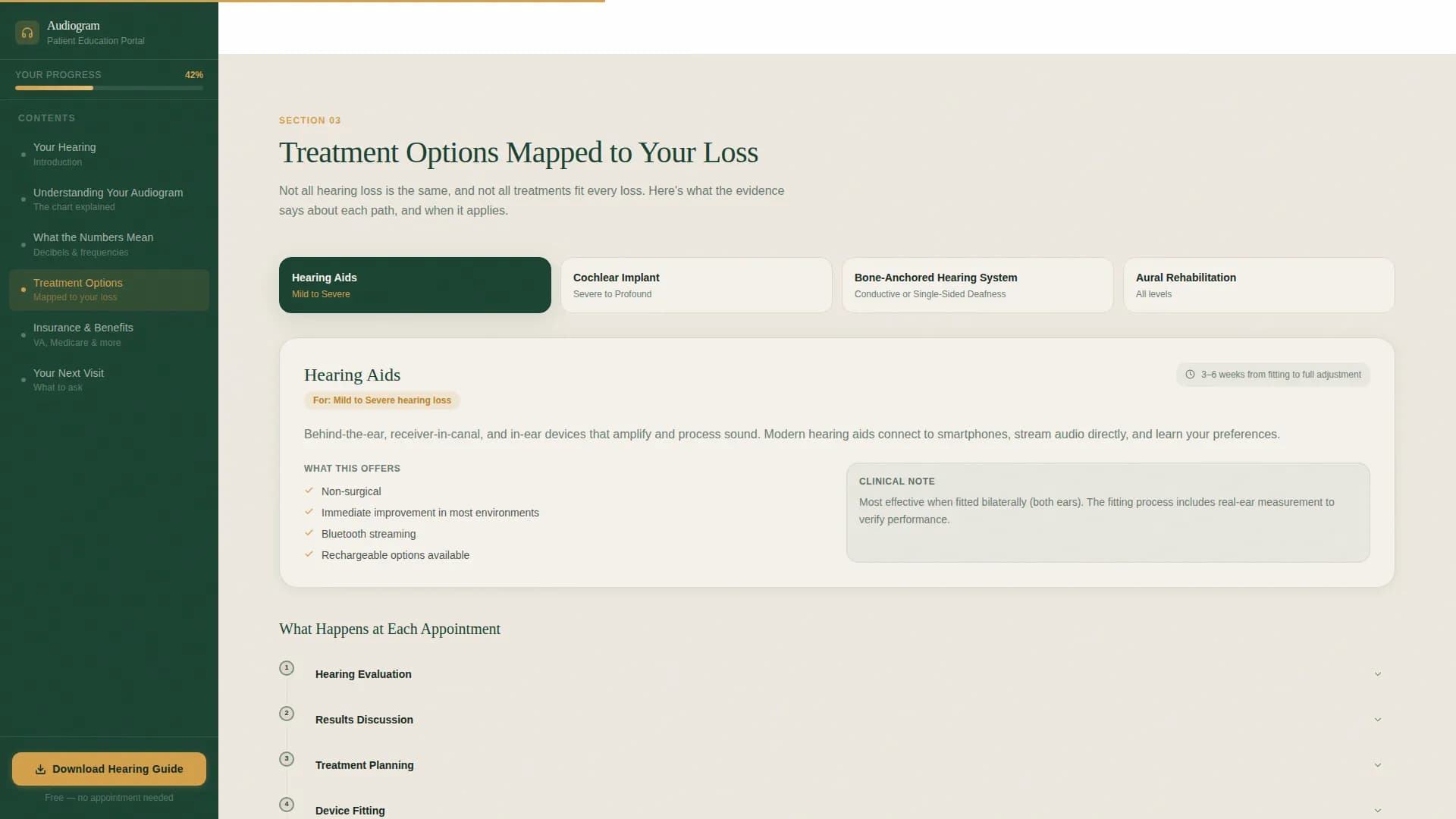
Task: Click the checkmark next to Immediate improvement
Action: point(309,512)
